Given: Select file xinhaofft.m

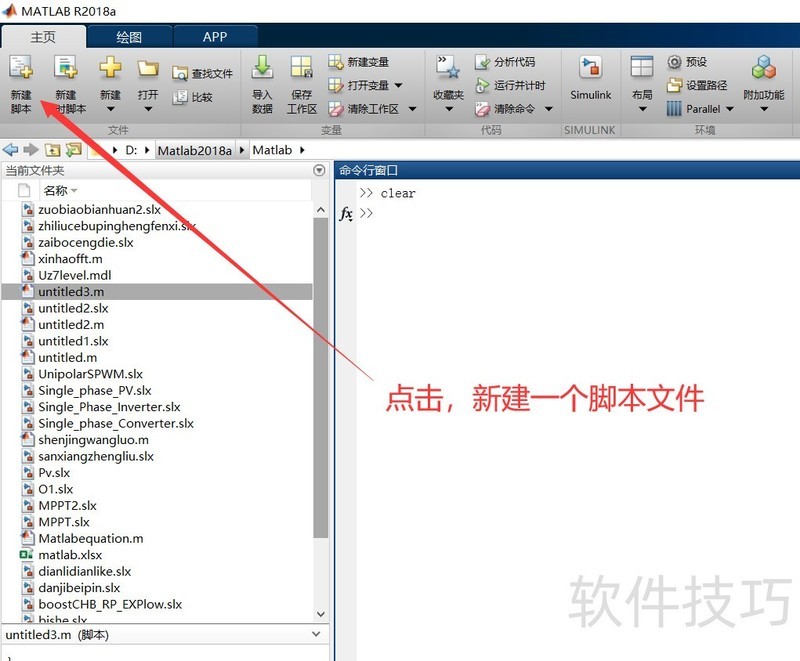Looking at the screenshot, I should coord(70,259).
